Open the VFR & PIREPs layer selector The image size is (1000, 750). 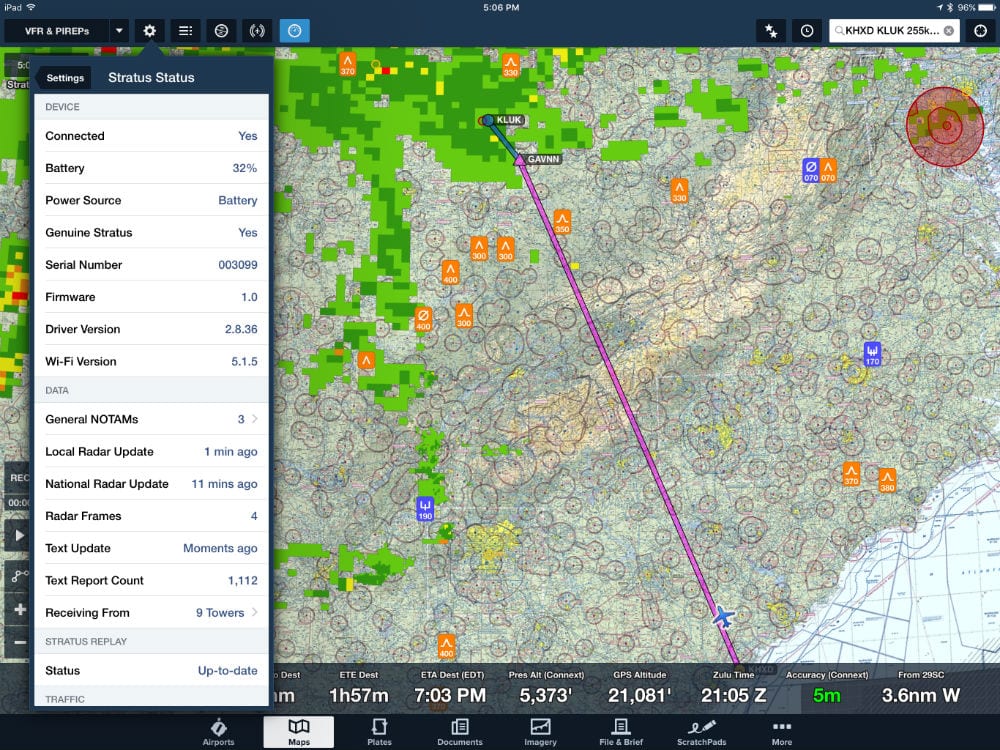click(57, 31)
